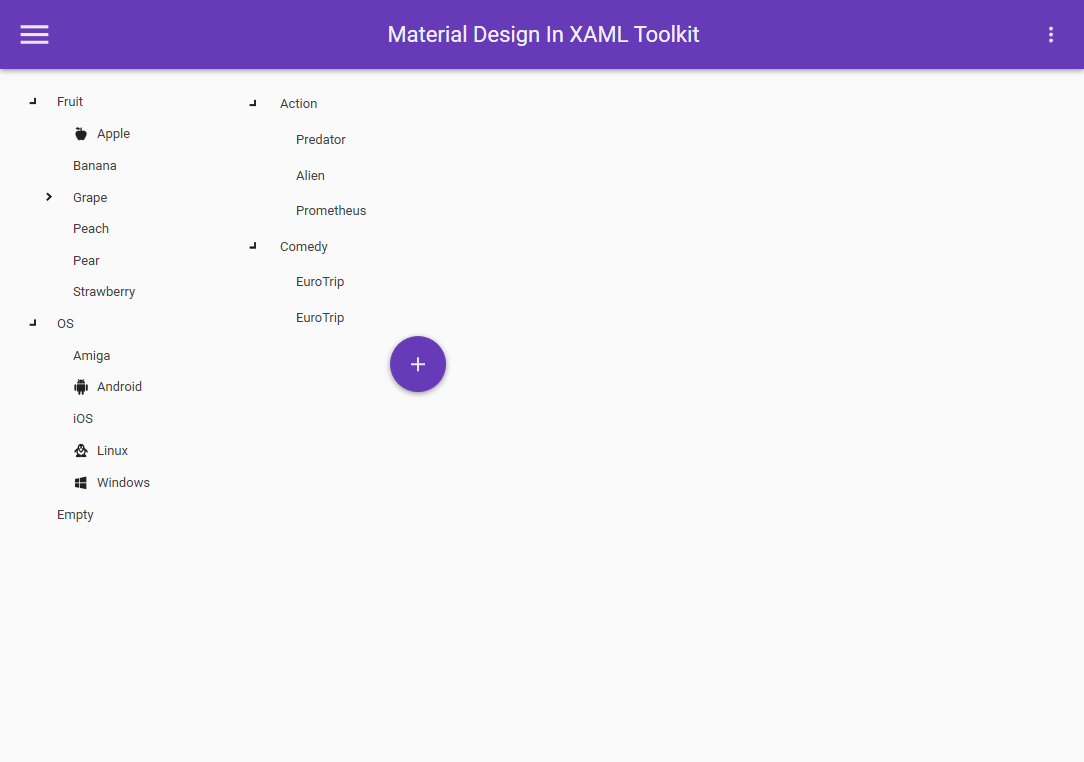This screenshot has width=1084, height=762.
Task: Expand the Grape tree node
Action: [x=49, y=197]
